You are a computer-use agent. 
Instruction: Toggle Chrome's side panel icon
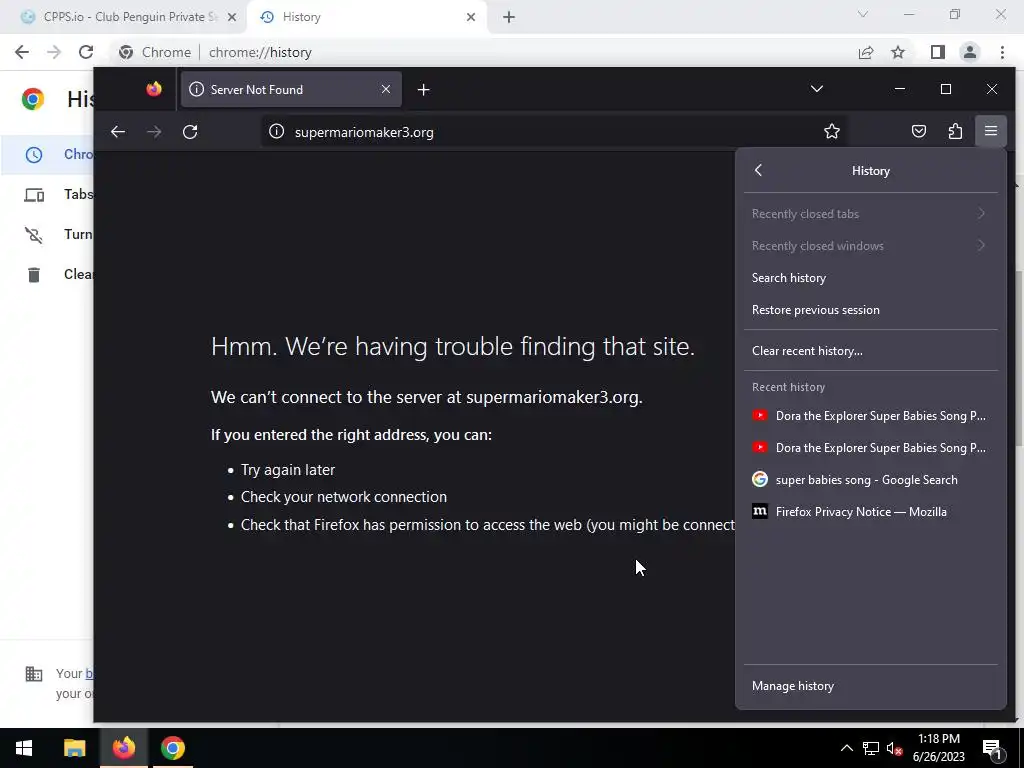click(938, 52)
